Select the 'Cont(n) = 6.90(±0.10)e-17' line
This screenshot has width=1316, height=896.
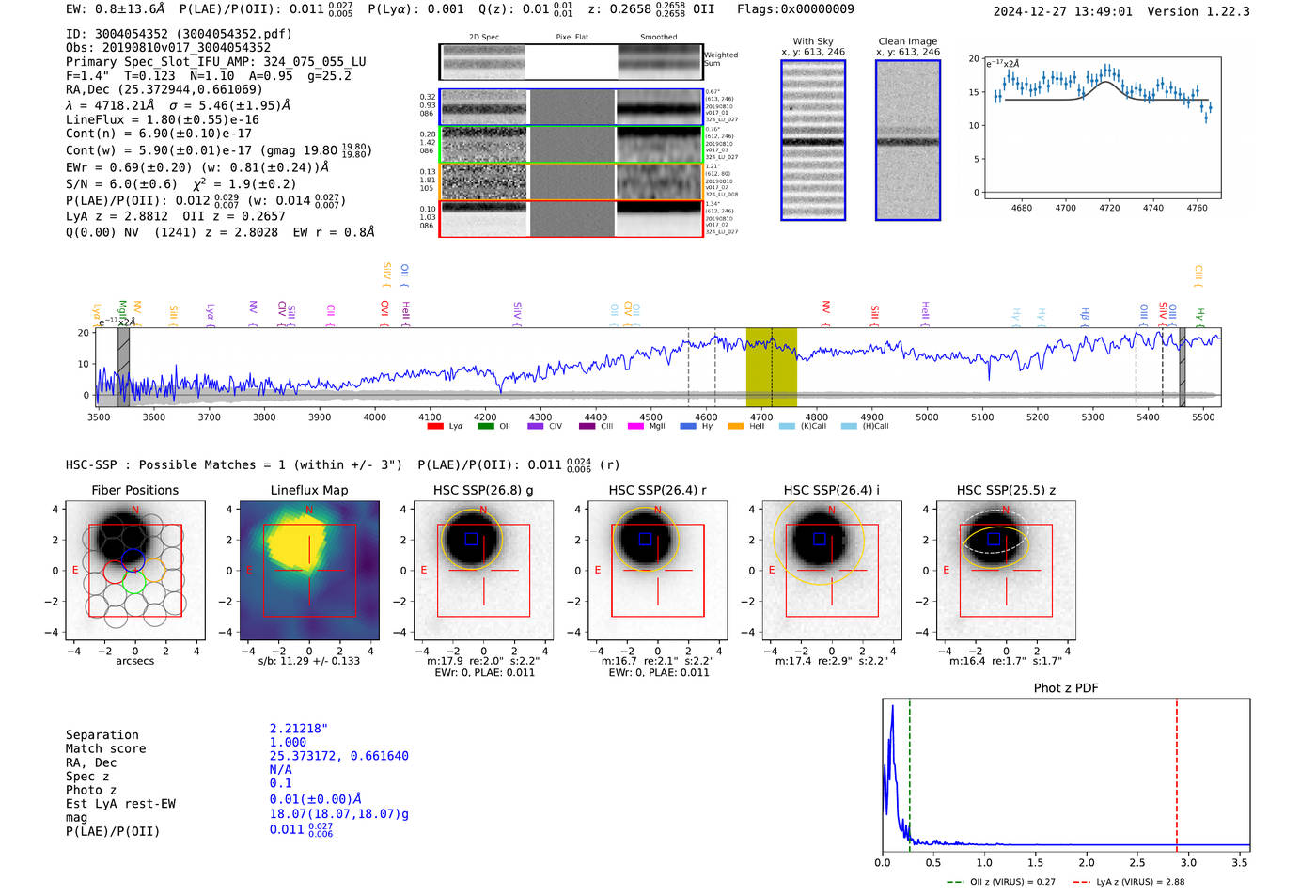coord(159,134)
